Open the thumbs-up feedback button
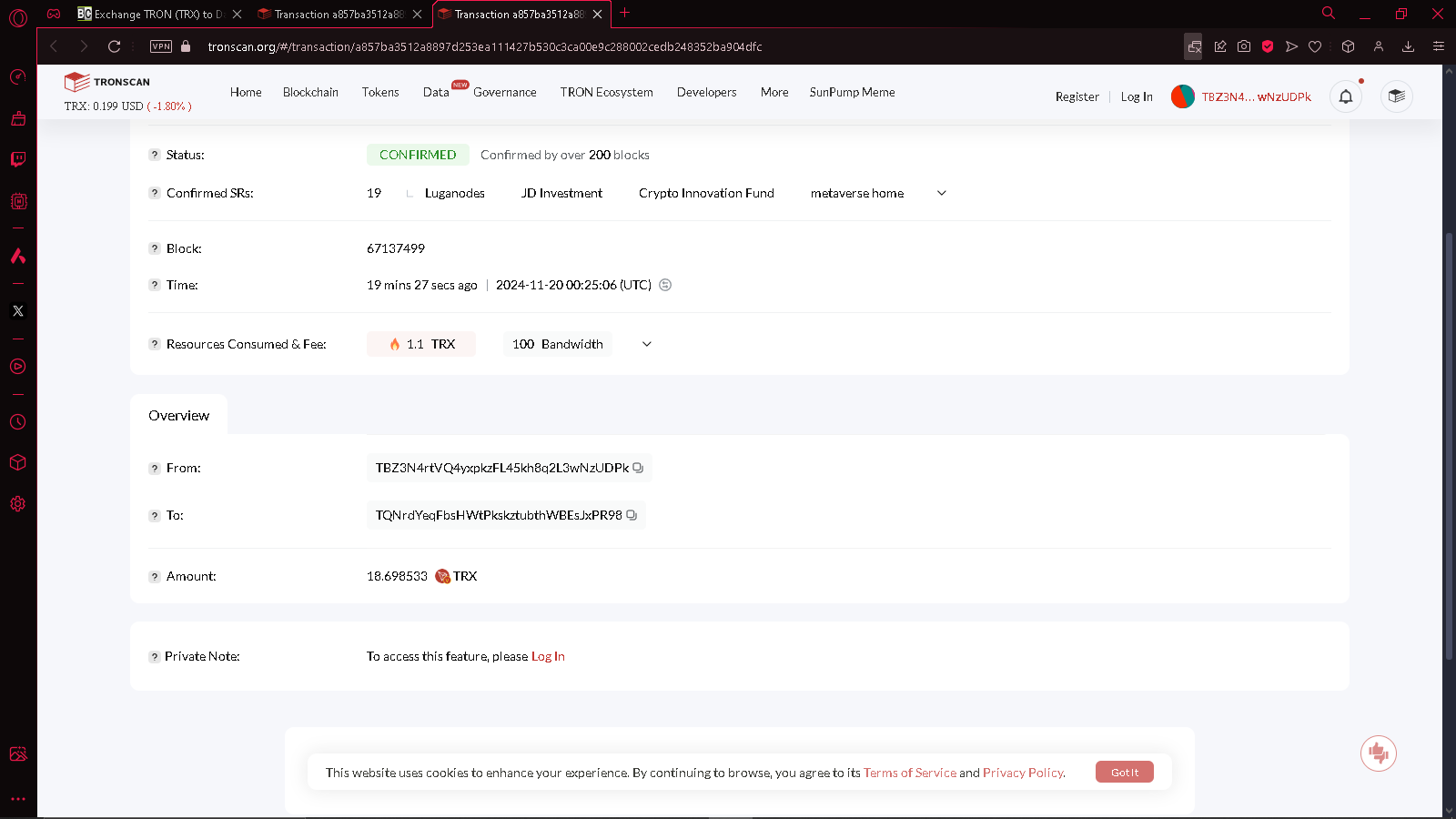The height and width of the screenshot is (819, 1456). [1379, 753]
